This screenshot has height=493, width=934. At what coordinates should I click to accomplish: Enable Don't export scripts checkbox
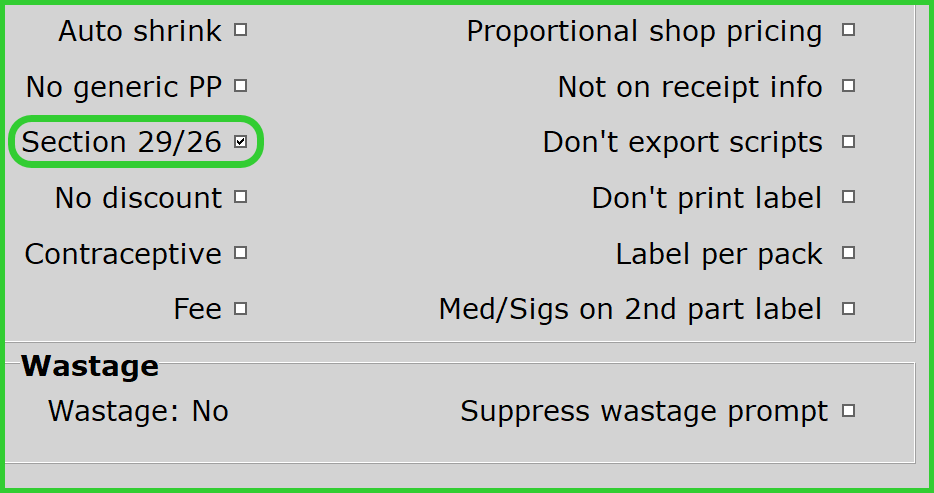coord(848,142)
